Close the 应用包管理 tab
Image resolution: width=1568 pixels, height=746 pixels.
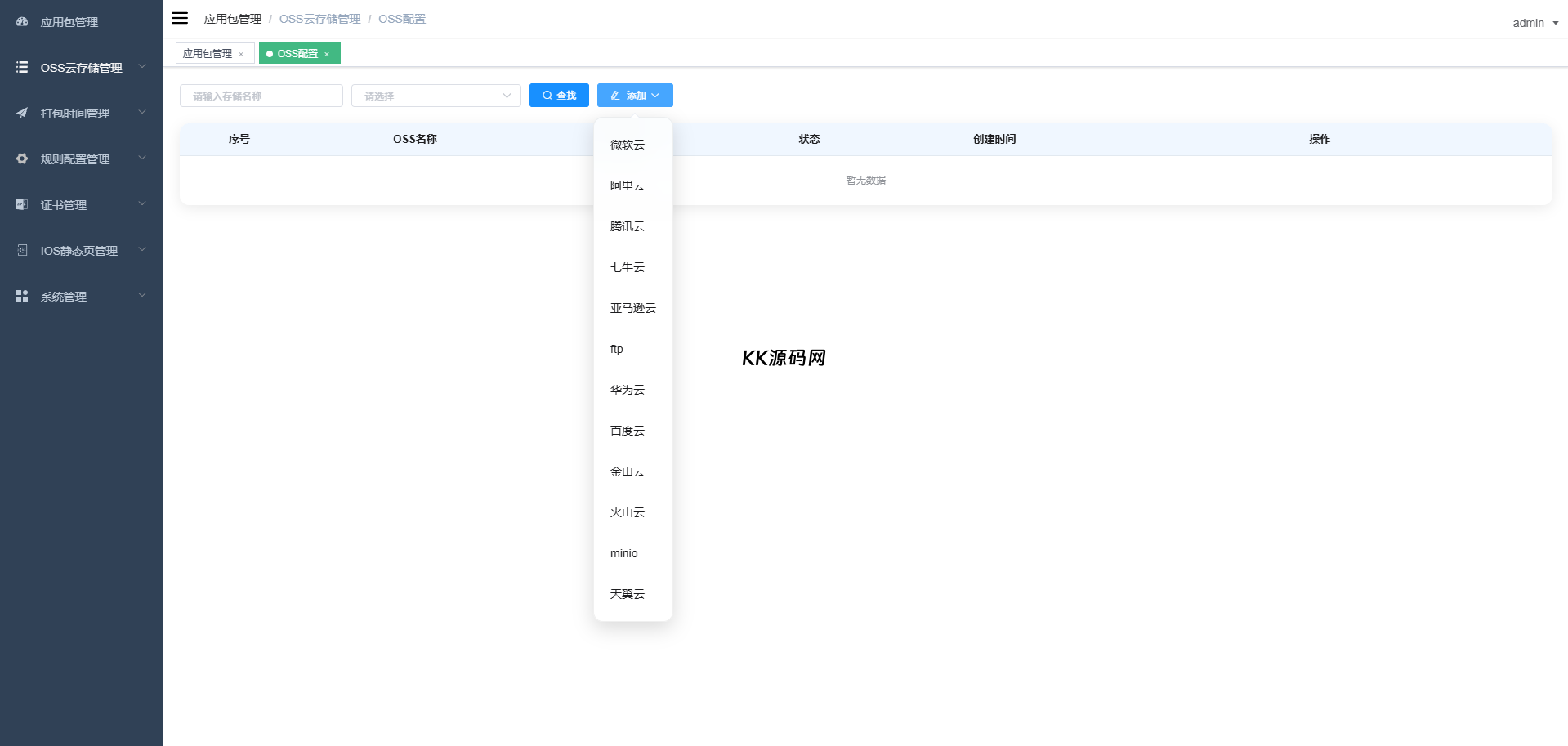(241, 54)
